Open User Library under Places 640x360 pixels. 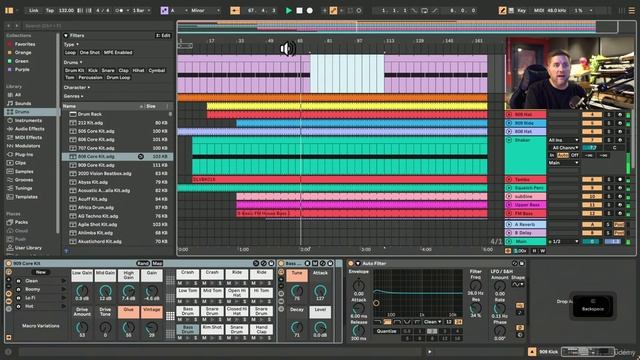pos(28,248)
